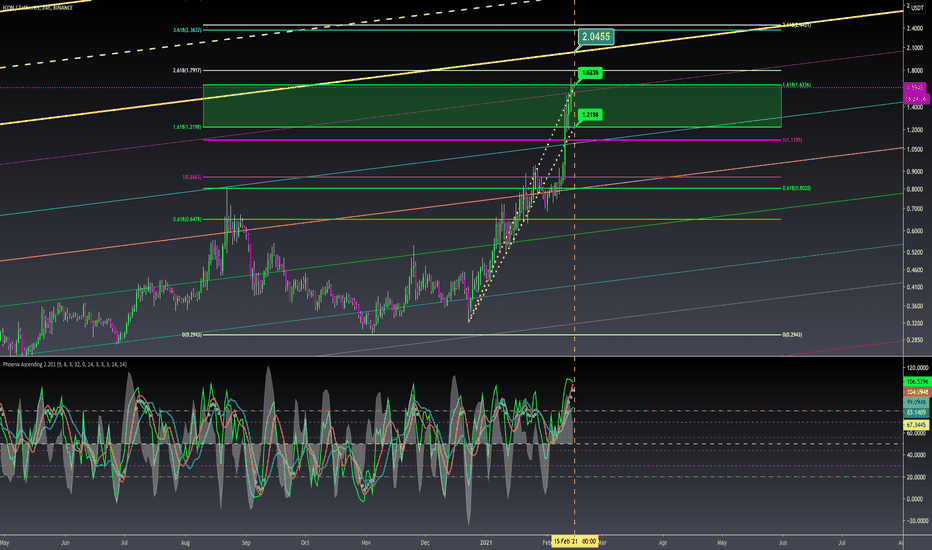Image resolution: width=932 pixels, height=550 pixels.
Task: Click the 0.9000 price axis tick
Action: pos(915,171)
